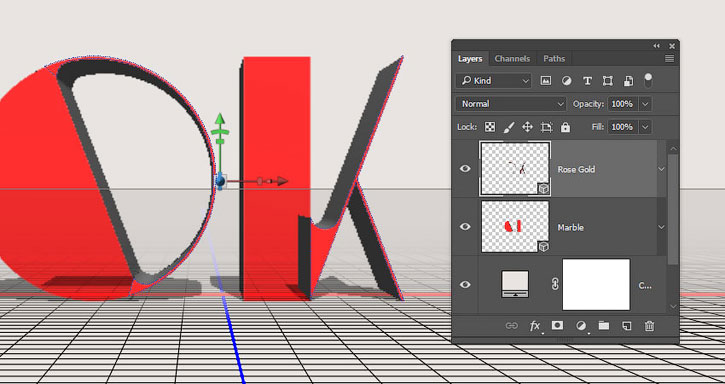Click the Opacity label
Image resolution: width=725 pixels, height=384 pixels.
click(588, 104)
